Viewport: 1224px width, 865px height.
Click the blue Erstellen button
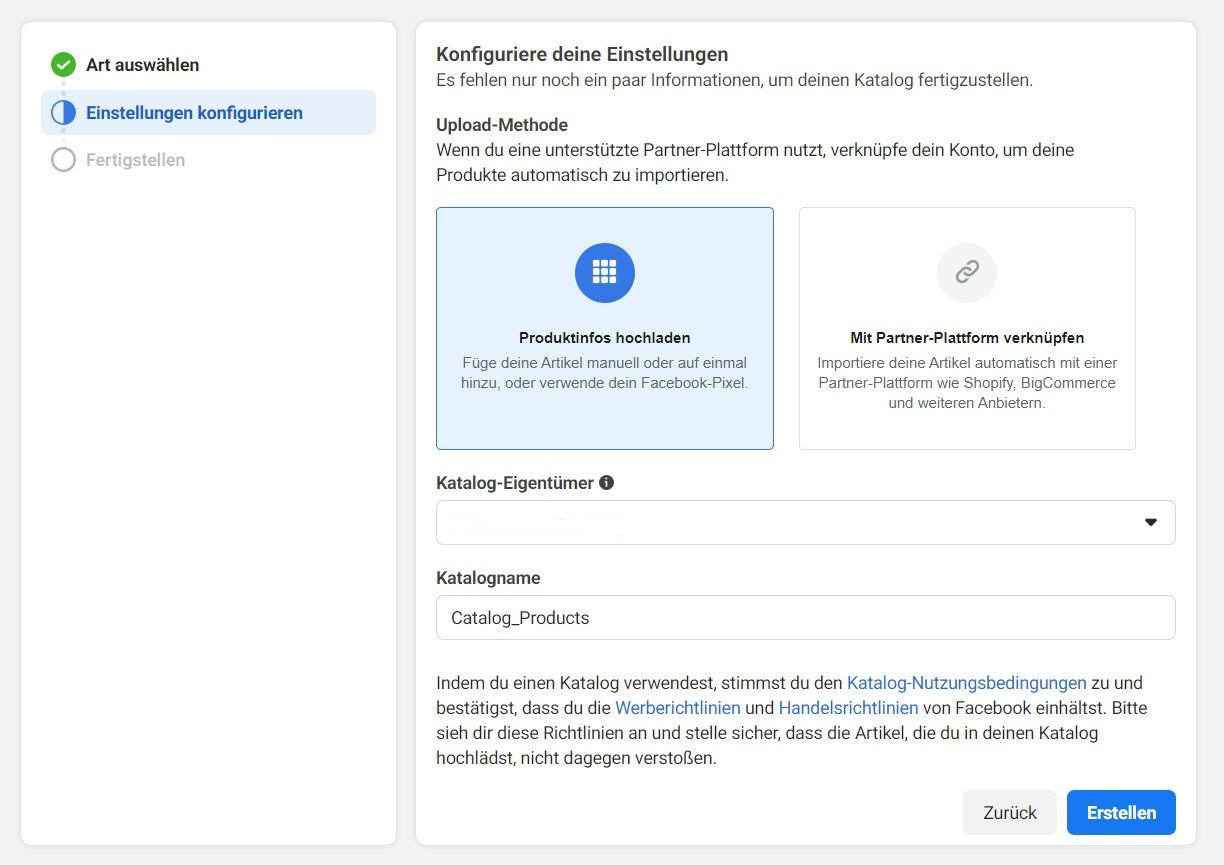(x=1121, y=812)
